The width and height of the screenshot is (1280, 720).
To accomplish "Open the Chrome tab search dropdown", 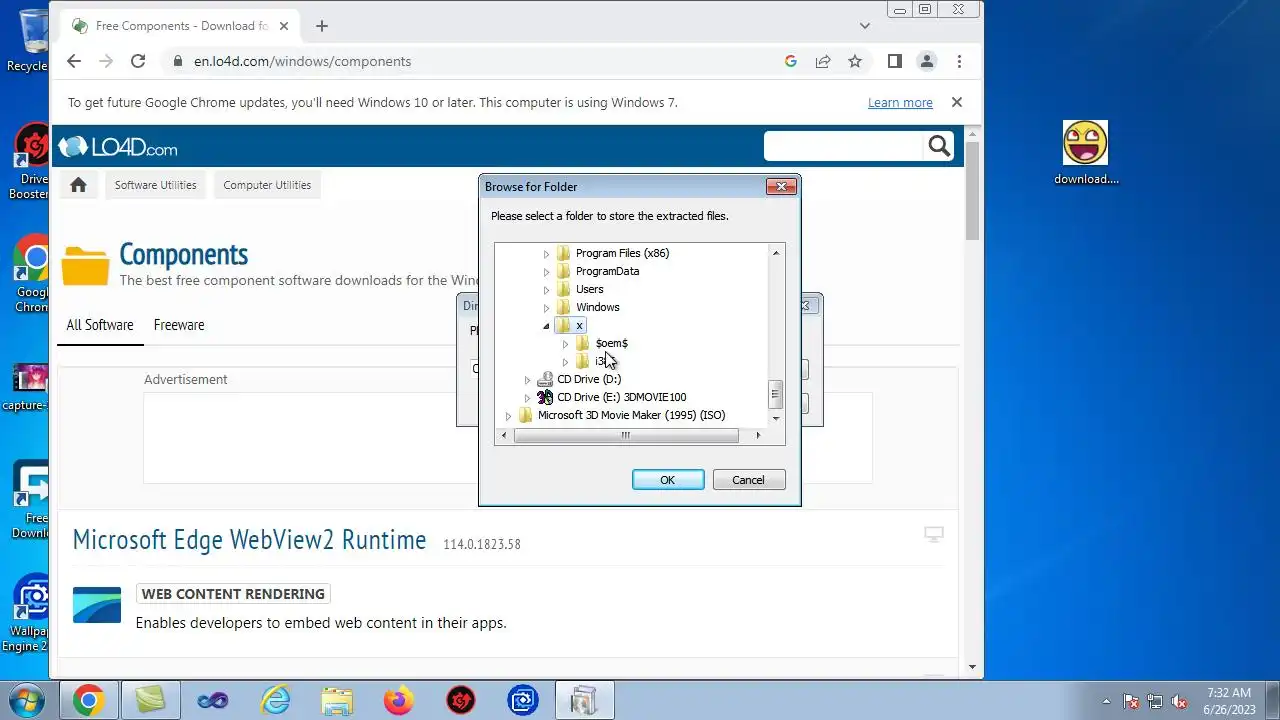I will (x=865, y=26).
